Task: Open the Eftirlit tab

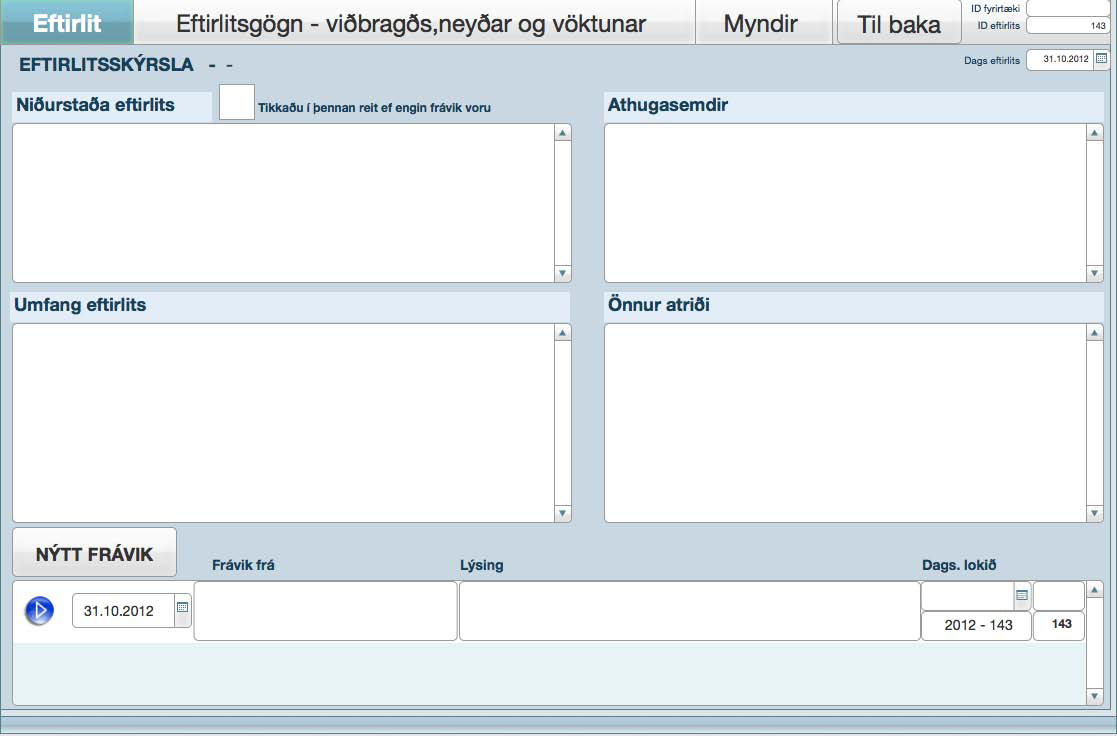Action: click(67, 22)
